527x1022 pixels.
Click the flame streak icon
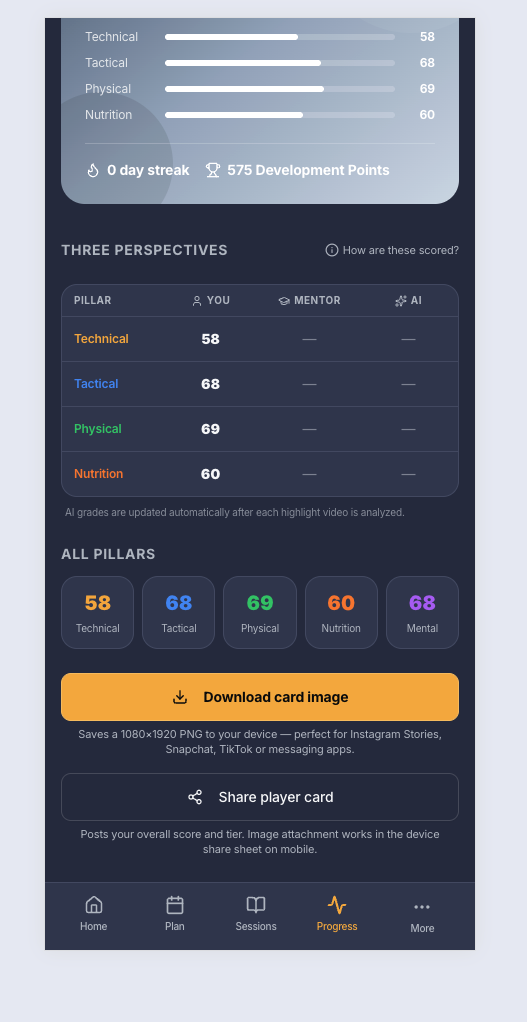point(93,170)
